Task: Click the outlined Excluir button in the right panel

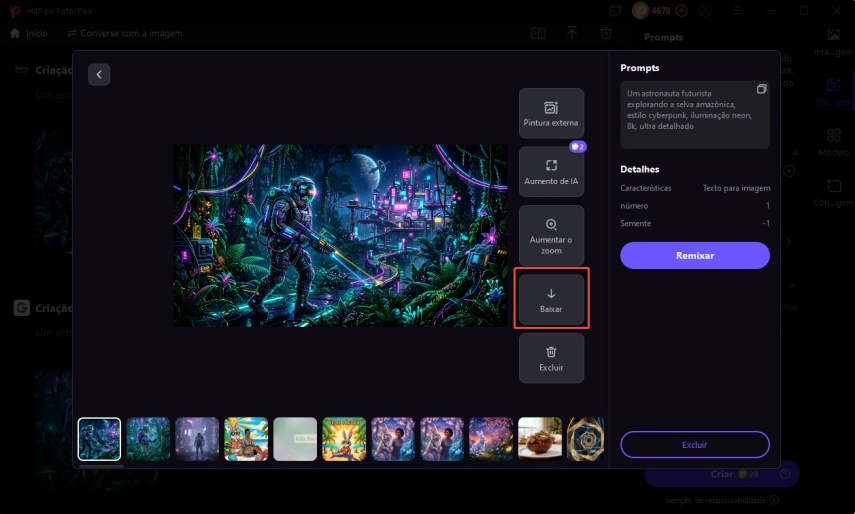Action: pyautogui.click(x=694, y=444)
